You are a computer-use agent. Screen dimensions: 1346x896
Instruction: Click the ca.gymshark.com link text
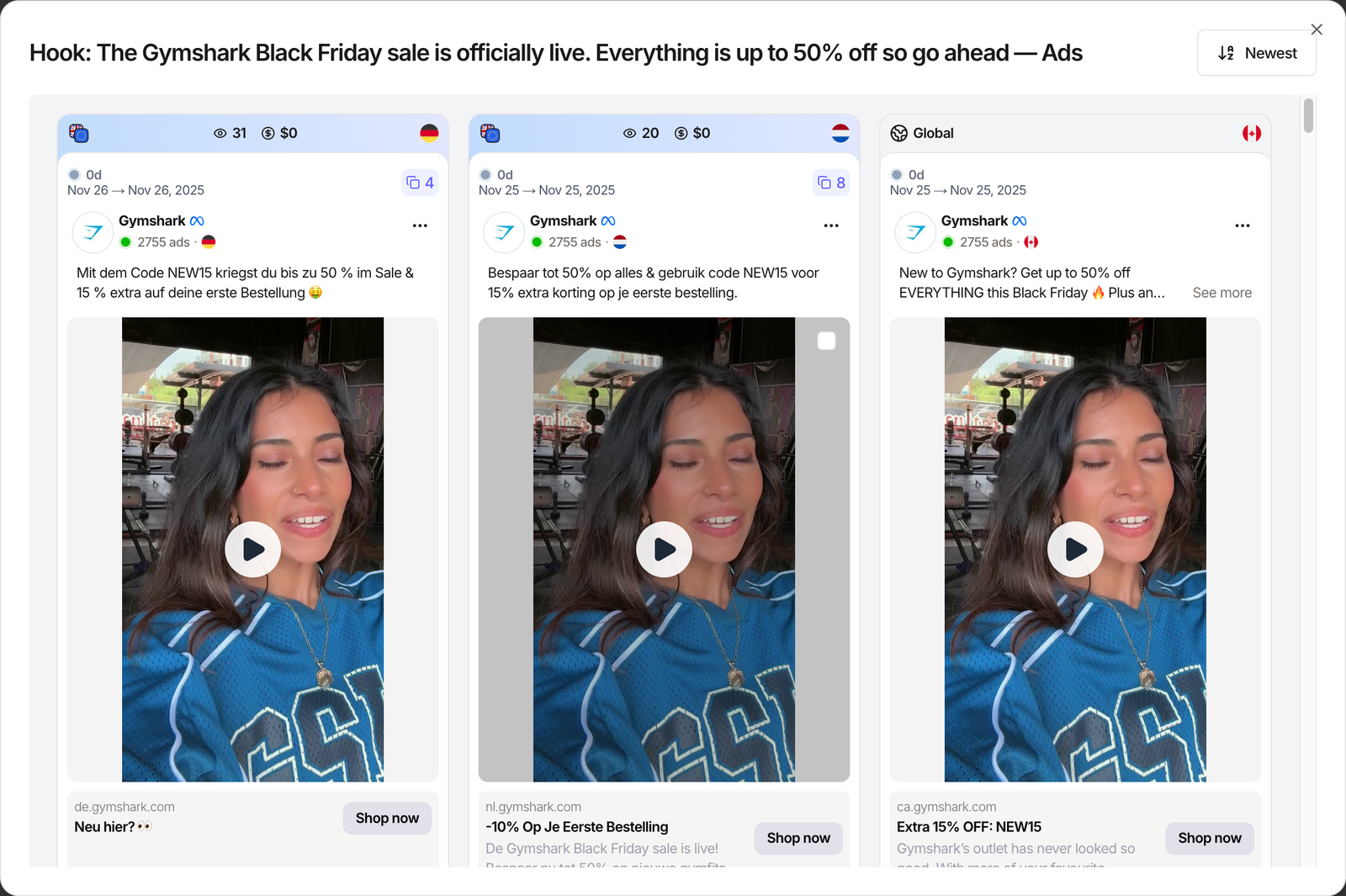(x=946, y=807)
